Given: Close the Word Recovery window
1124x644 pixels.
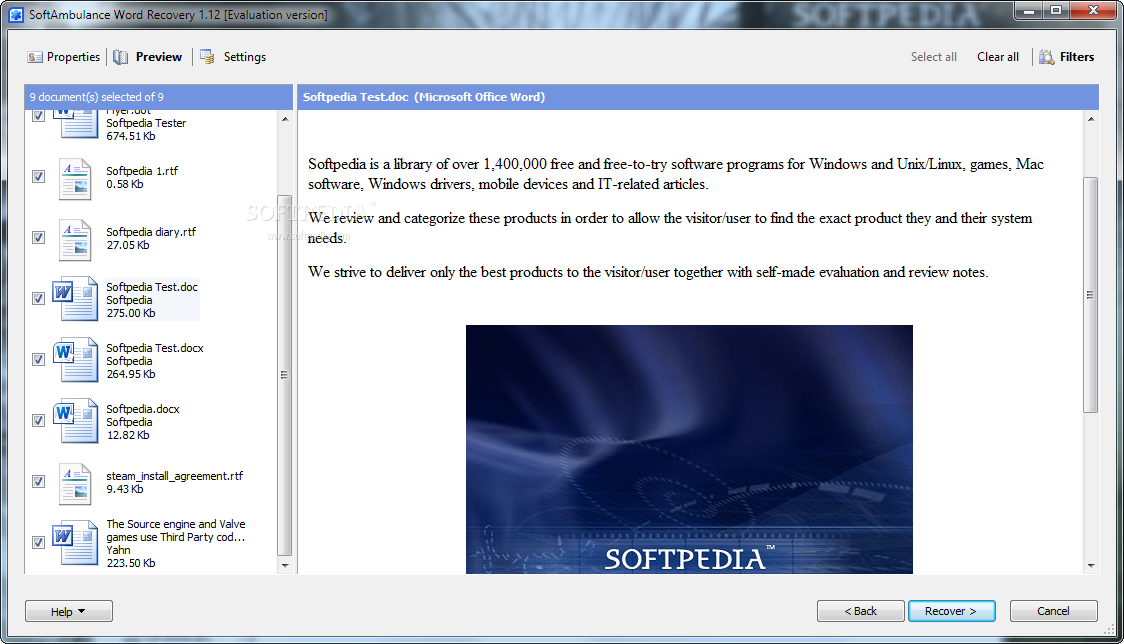Looking at the screenshot, I should coord(1093,10).
